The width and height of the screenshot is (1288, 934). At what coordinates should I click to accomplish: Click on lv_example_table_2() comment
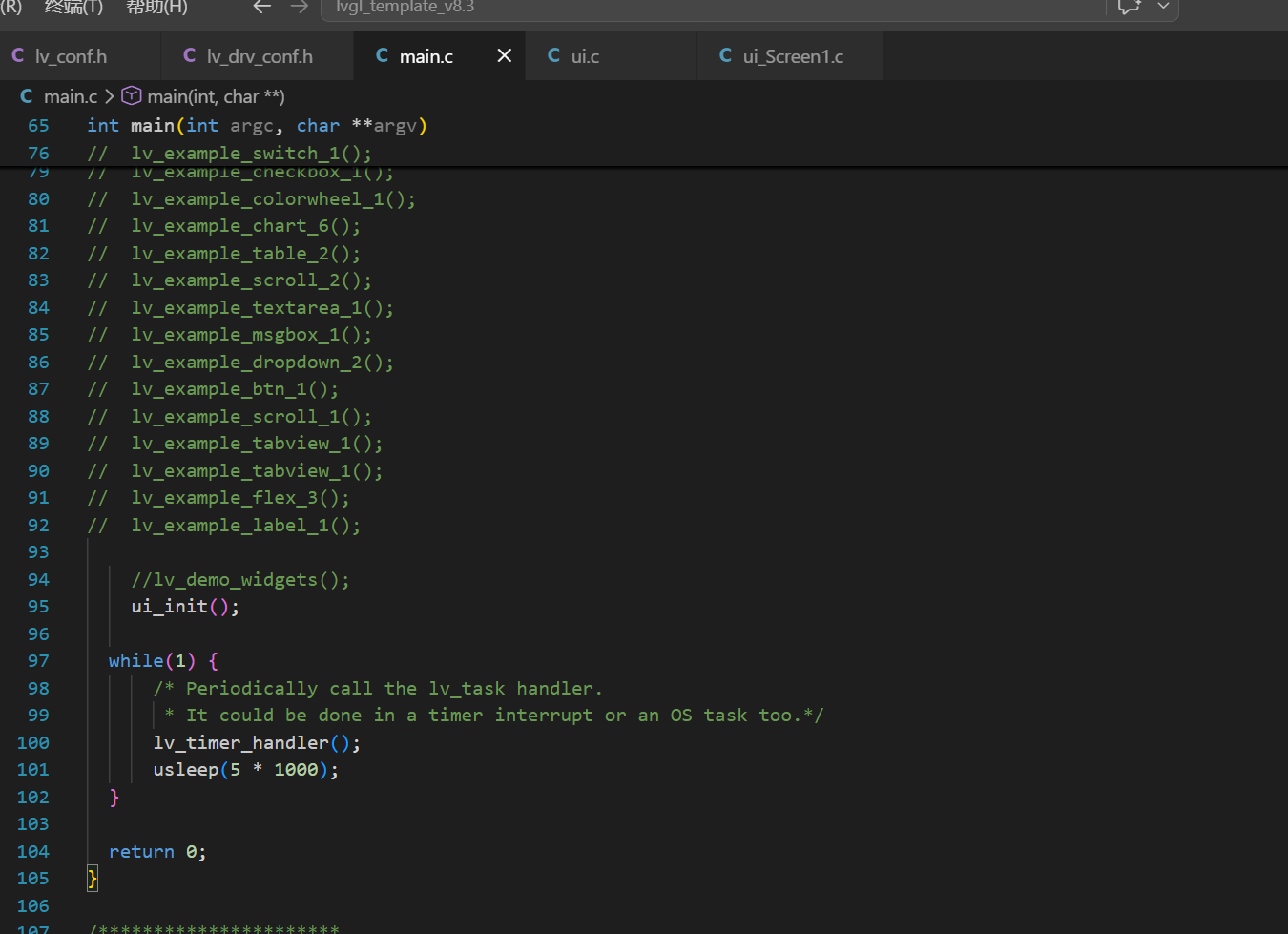[246, 254]
